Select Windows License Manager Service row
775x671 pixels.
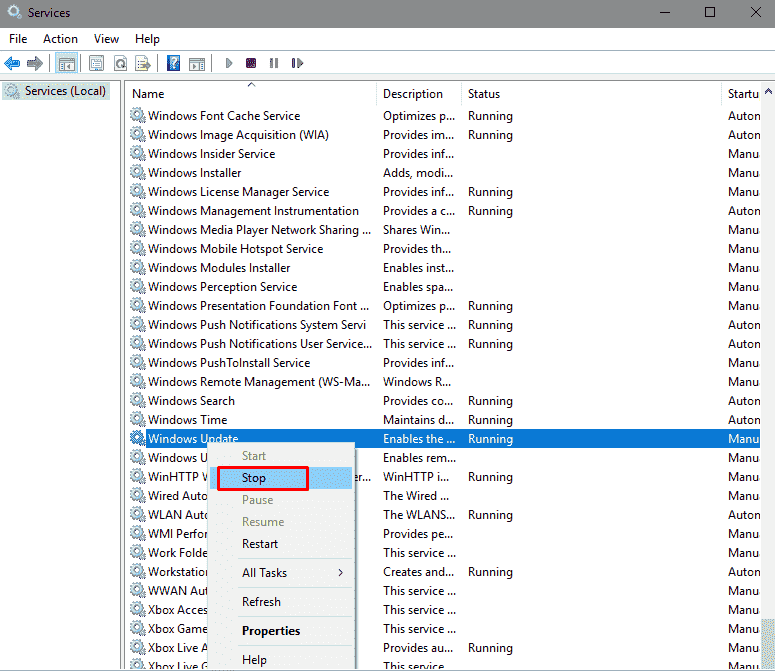point(445,192)
